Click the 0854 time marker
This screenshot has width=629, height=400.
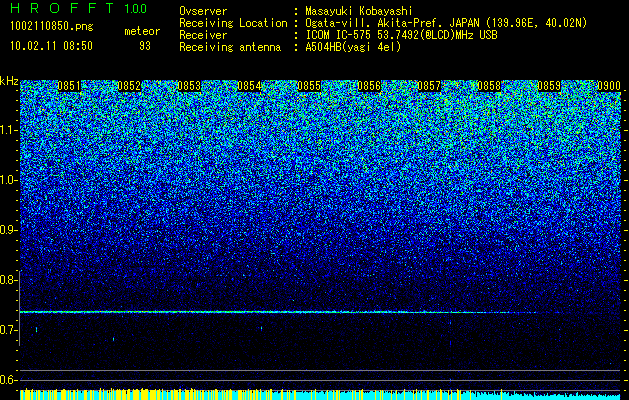249,86
